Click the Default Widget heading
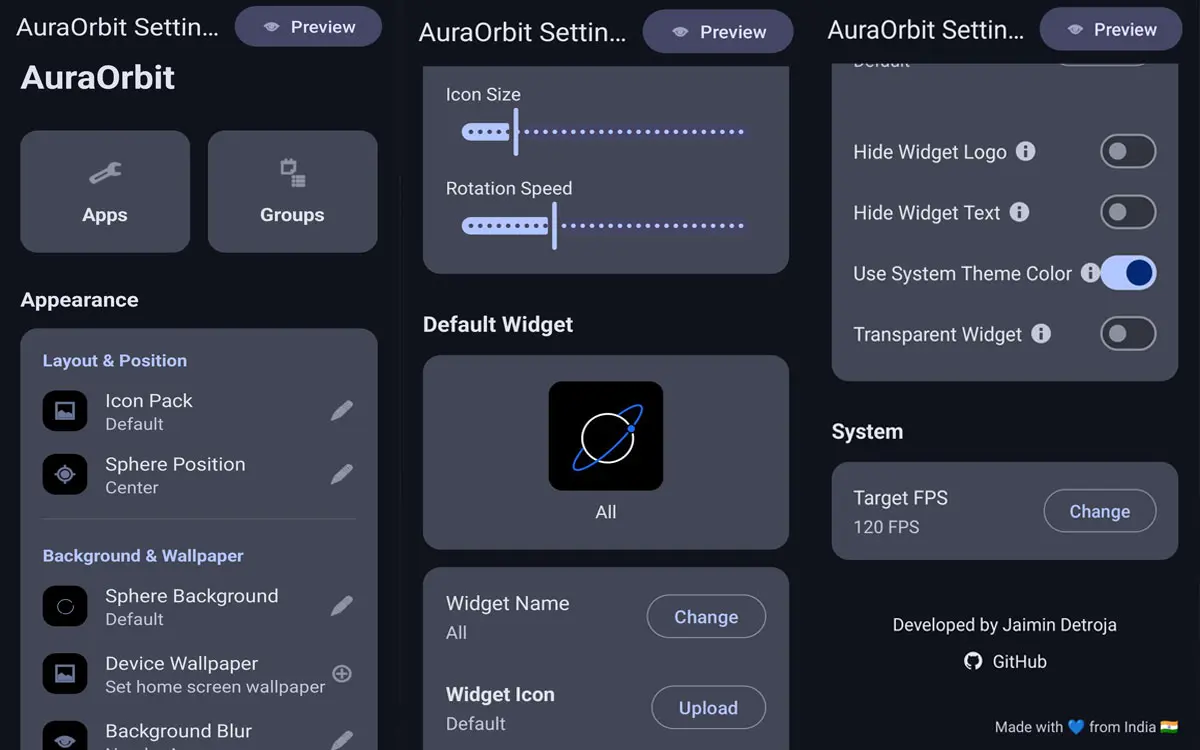The height and width of the screenshot is (750, 1200). click(x=498, y=324)
